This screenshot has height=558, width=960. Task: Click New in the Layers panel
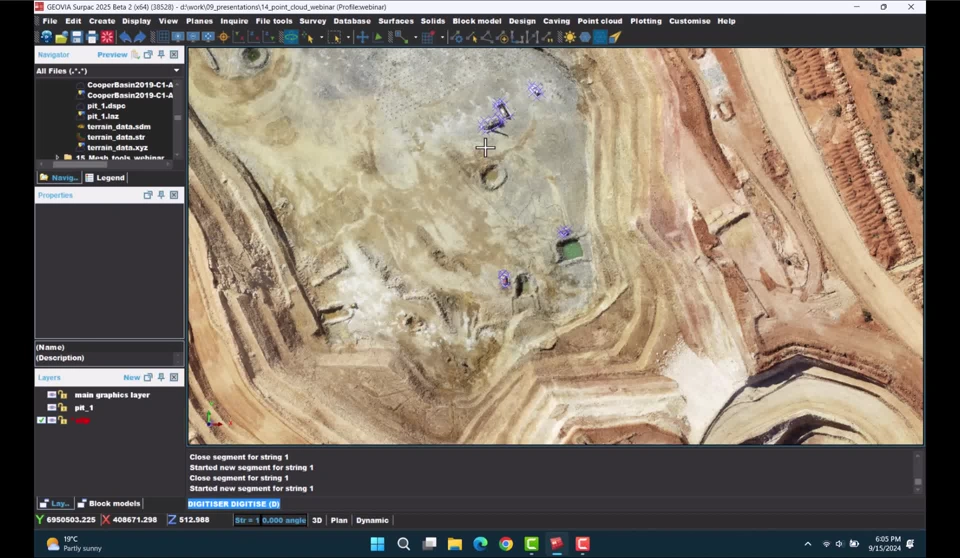131,378
